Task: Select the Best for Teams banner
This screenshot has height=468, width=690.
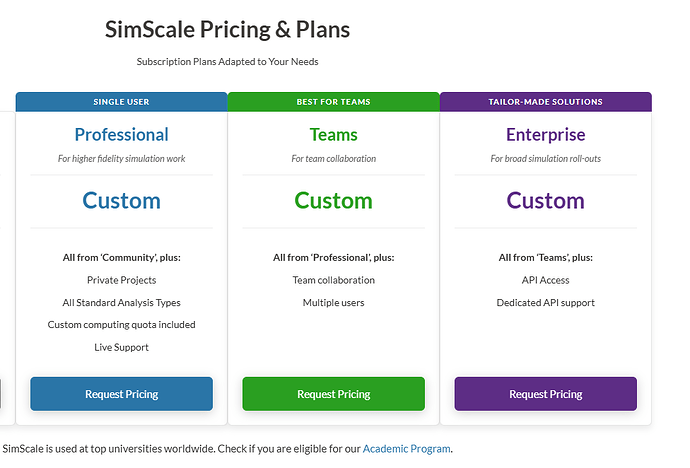Action: tap(333, 102)
